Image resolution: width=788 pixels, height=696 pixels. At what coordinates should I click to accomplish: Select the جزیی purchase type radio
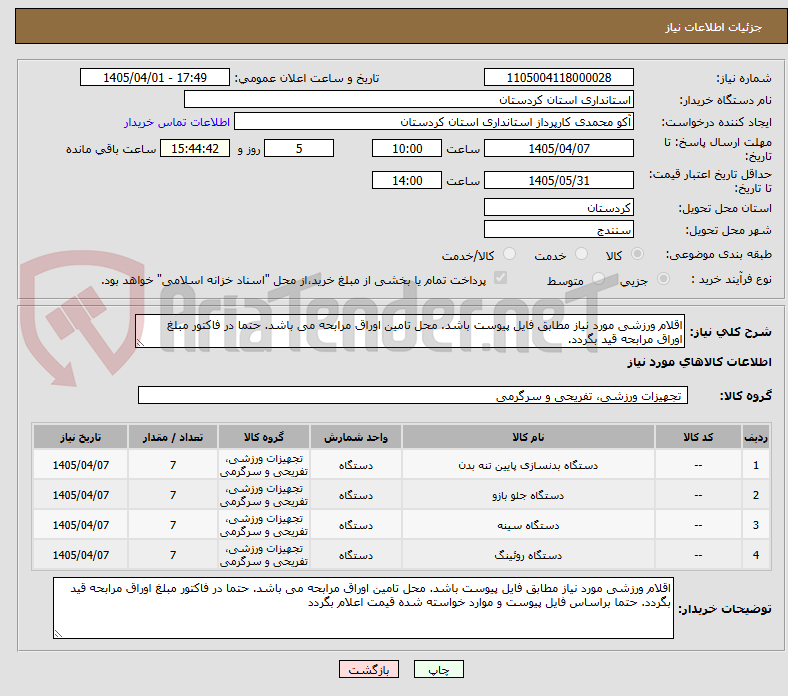[x=663, y=279]
